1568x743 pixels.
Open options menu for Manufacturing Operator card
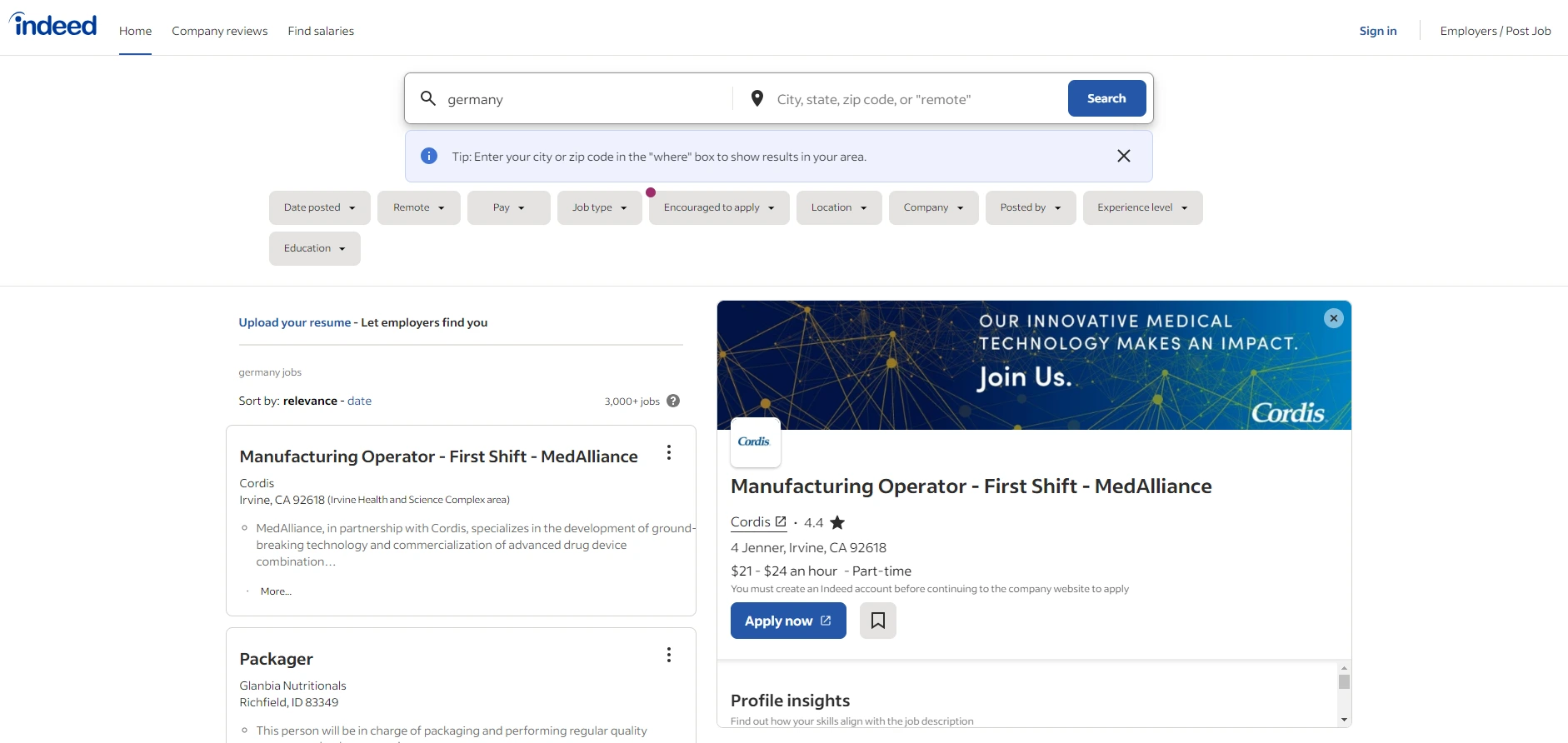(669, 452)
